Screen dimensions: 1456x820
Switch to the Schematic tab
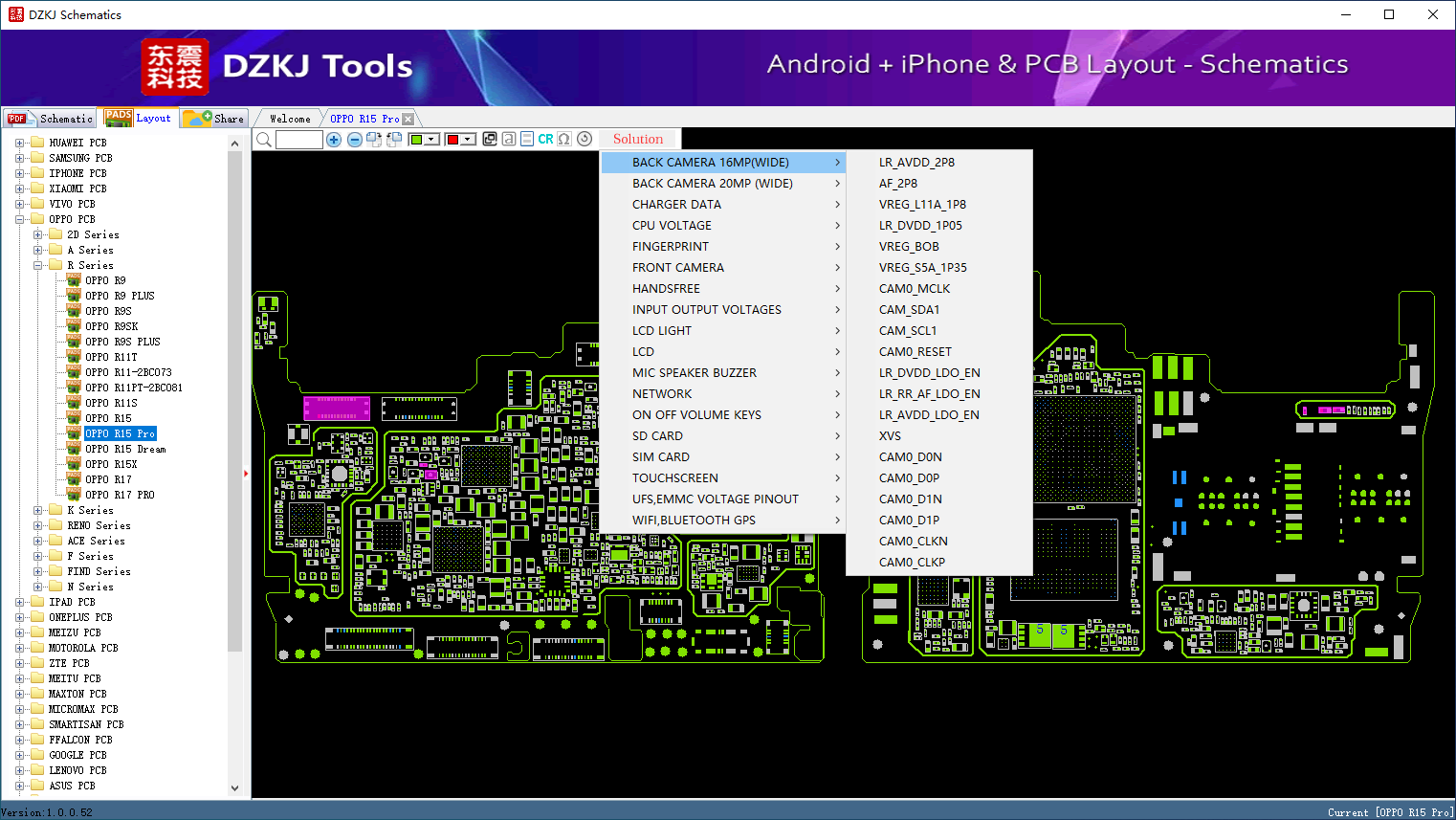(51, 119)
